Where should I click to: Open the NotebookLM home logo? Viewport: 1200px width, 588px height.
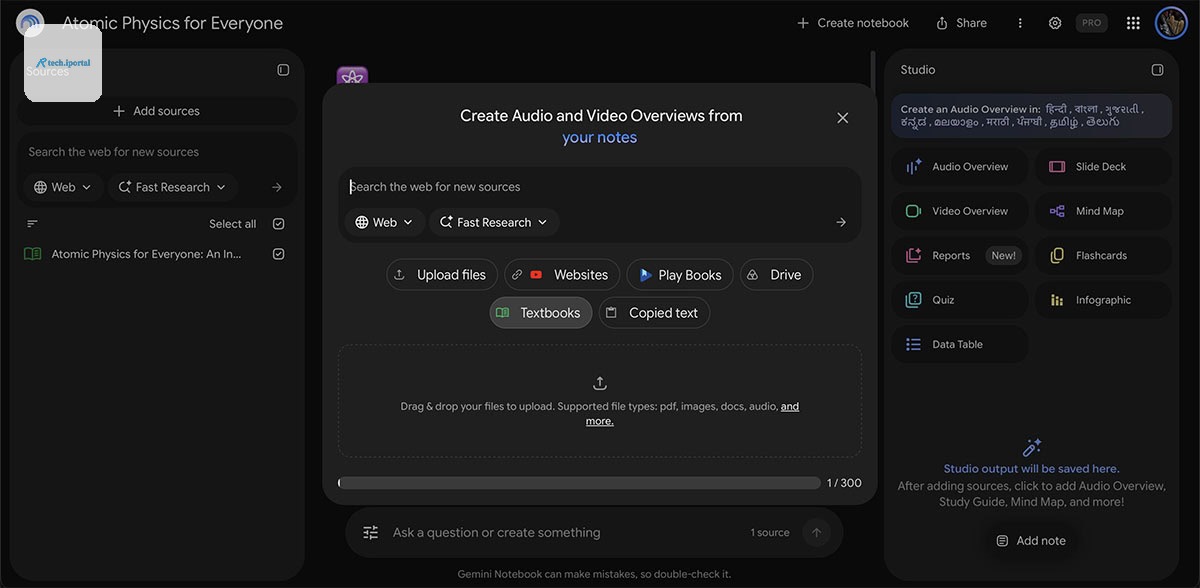(x=30, y=22)
